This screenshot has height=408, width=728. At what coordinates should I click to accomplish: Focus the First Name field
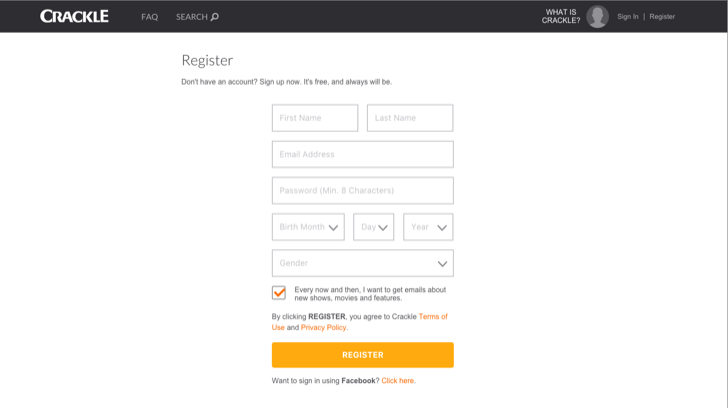point(315,118)
